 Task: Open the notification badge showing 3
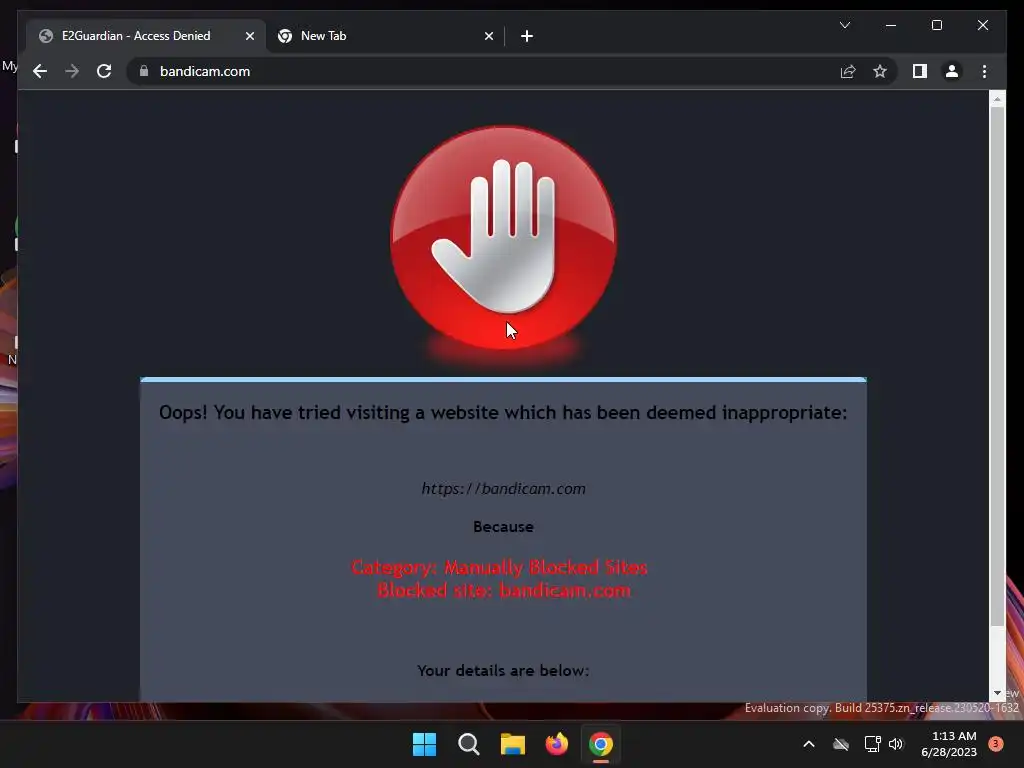[996, 744]
